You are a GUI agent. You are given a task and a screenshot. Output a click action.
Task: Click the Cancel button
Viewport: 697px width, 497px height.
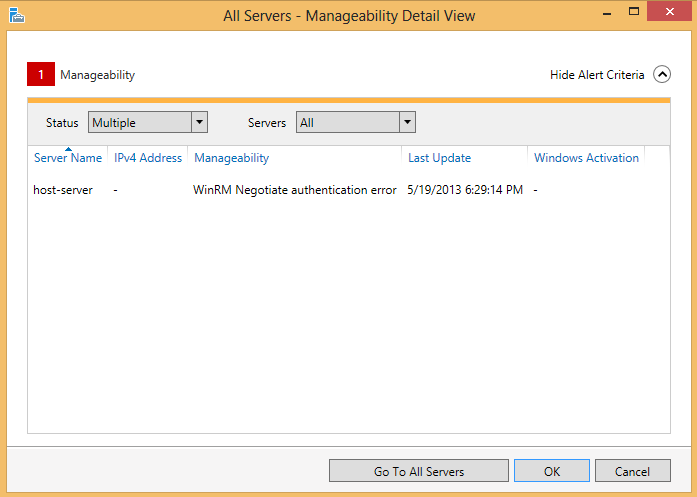(633, 471)
